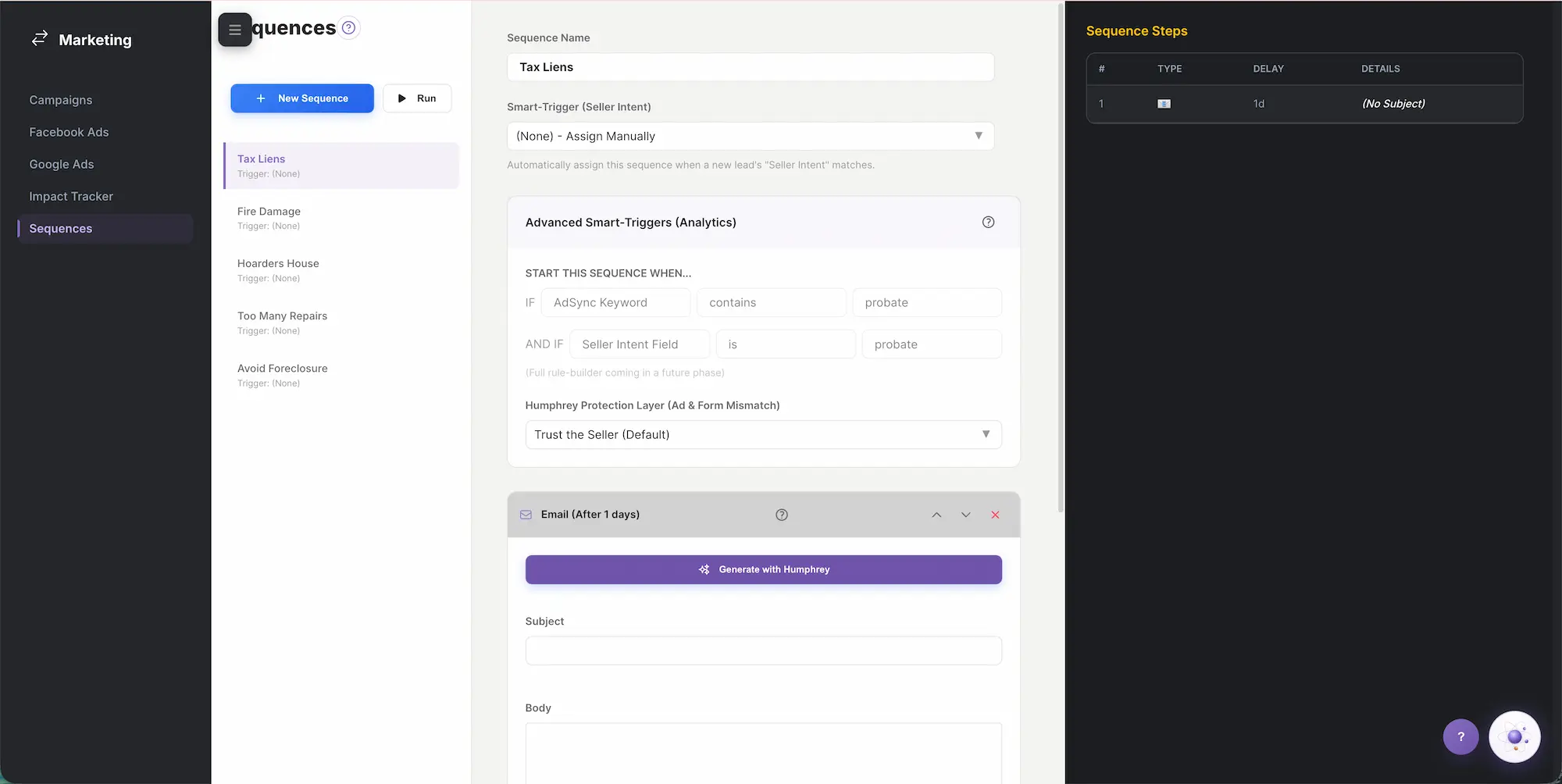This screenshot has height=784, width=1562.
Task: Click the Marketing swap-arrows icon
Action: tap(40, 38)
